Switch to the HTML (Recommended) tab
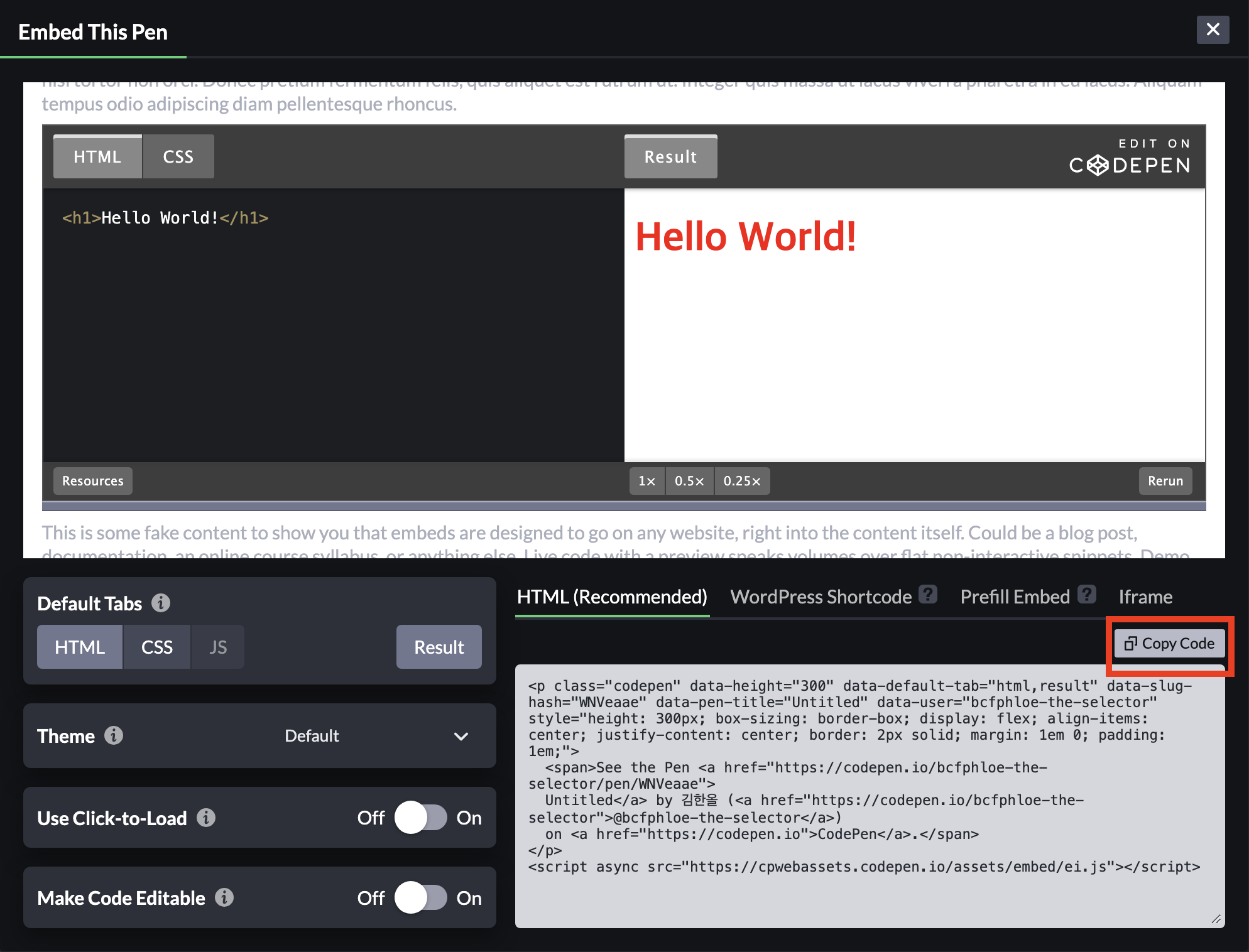Image resolution: width=1249 pixels, height=952 pixels. click(x=612, y=597)
